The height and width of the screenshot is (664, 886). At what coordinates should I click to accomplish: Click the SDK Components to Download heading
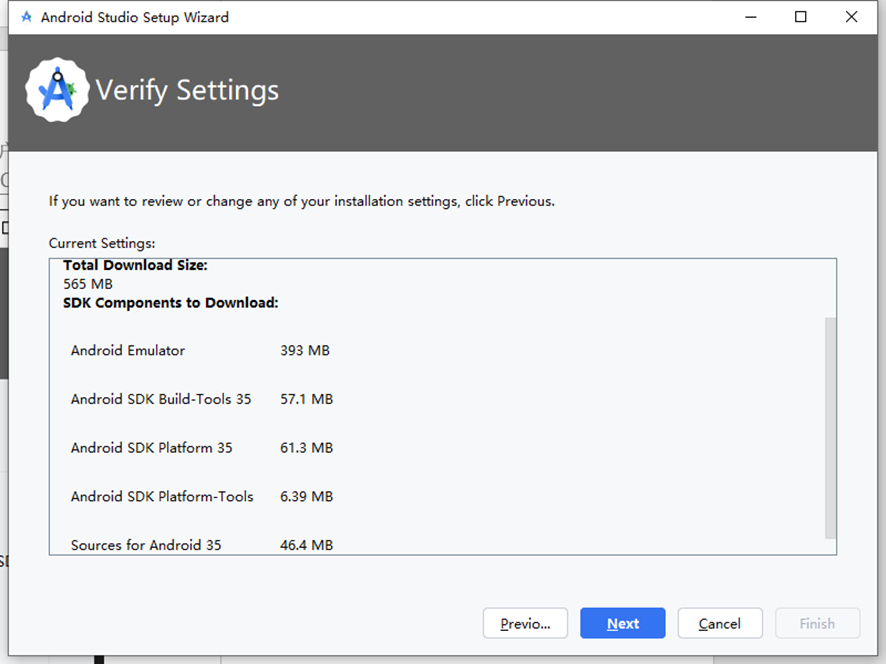click(171, 303)
